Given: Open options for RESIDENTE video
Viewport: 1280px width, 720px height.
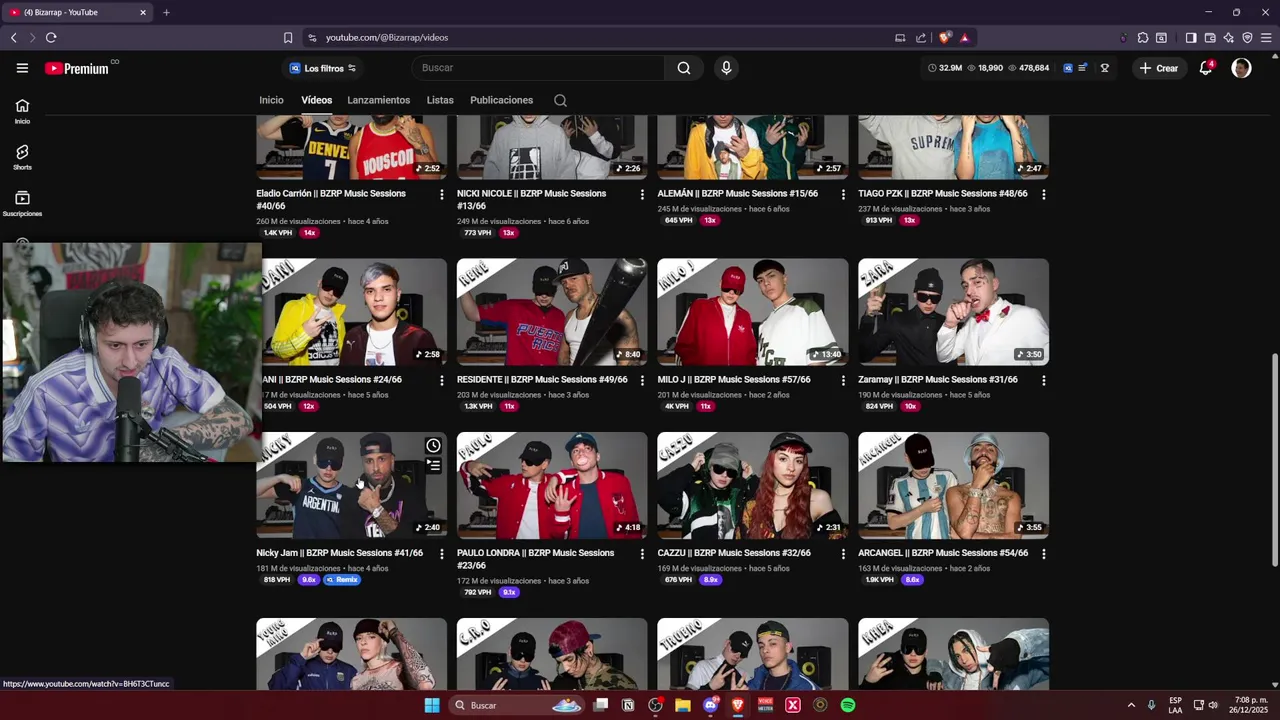Looking at the screenshot, I should tap(642, 380).
